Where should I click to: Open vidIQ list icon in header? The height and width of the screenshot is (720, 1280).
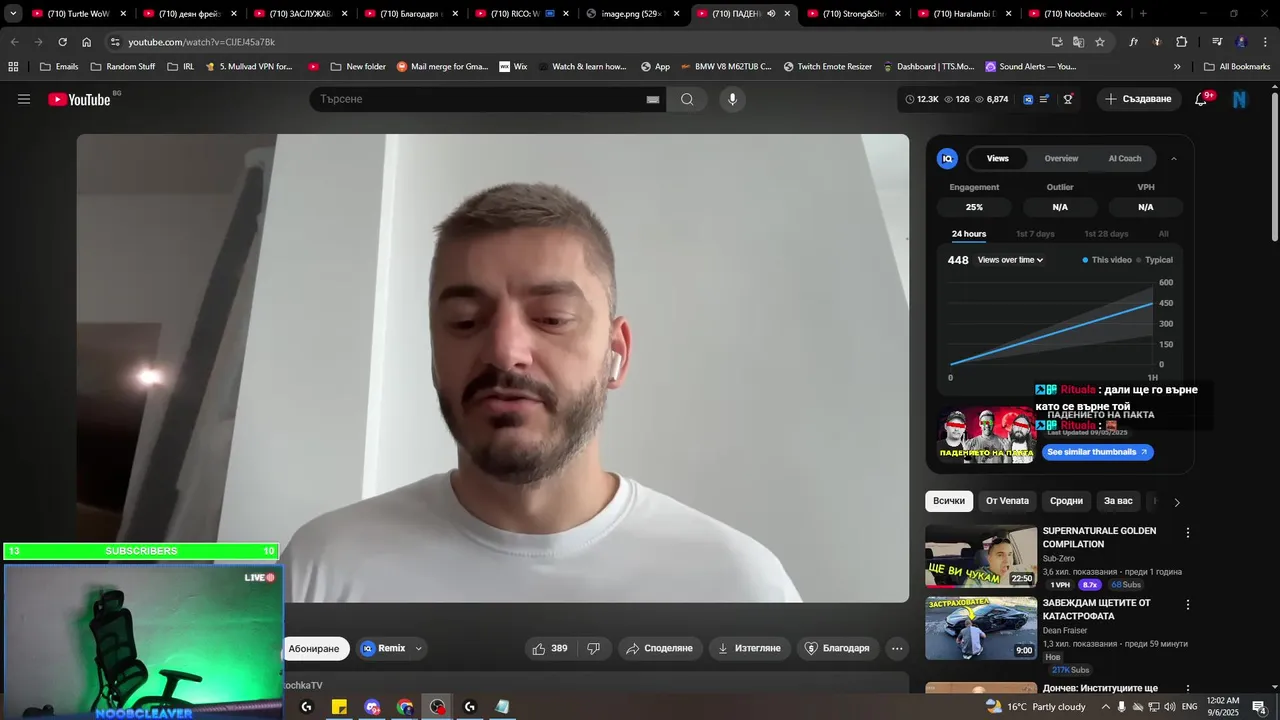tap(1045, 99)
